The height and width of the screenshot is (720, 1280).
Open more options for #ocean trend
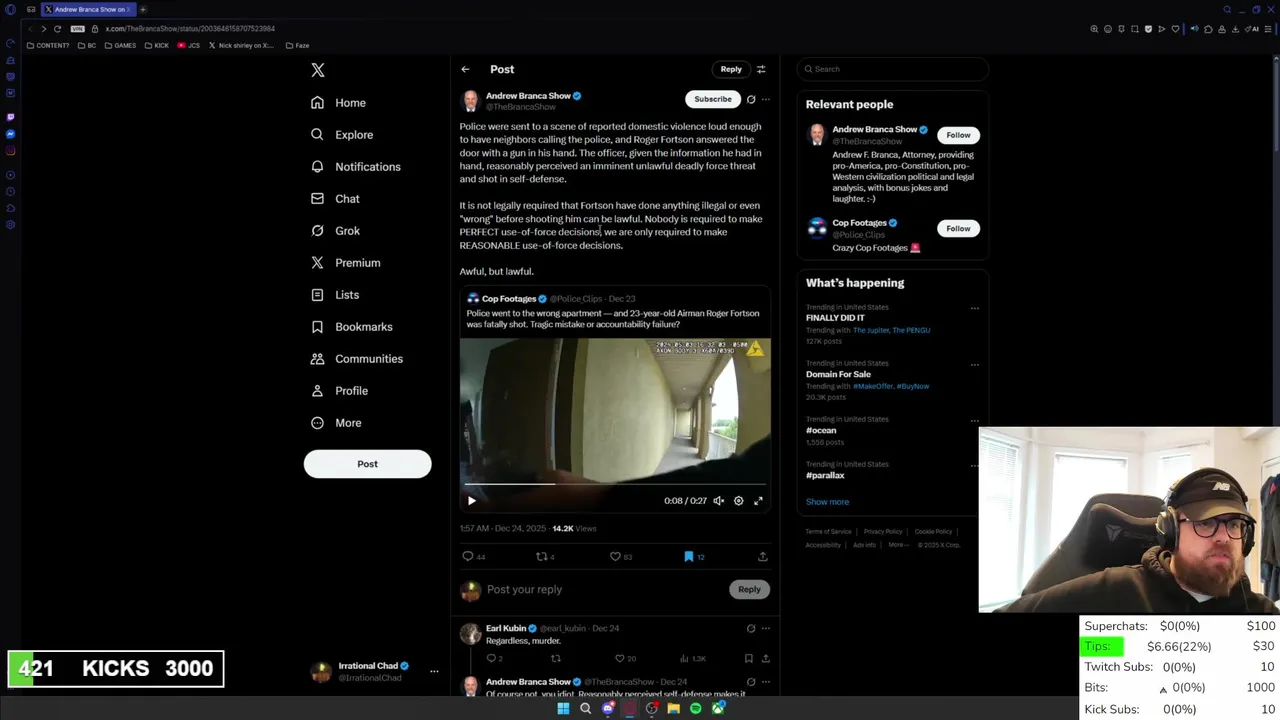tap(974, 420)
